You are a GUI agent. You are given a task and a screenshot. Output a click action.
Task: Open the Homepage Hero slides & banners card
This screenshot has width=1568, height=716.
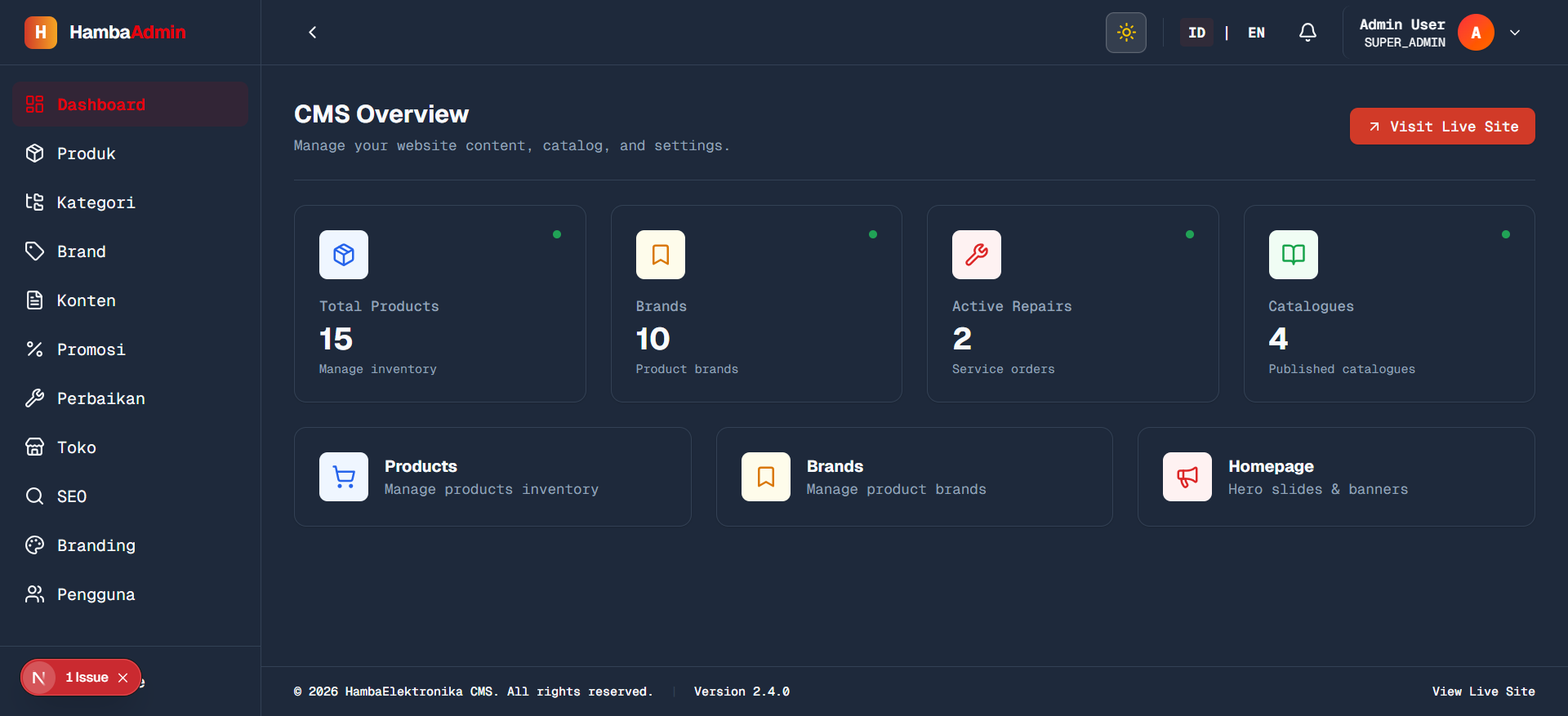tap(1336, 477)
